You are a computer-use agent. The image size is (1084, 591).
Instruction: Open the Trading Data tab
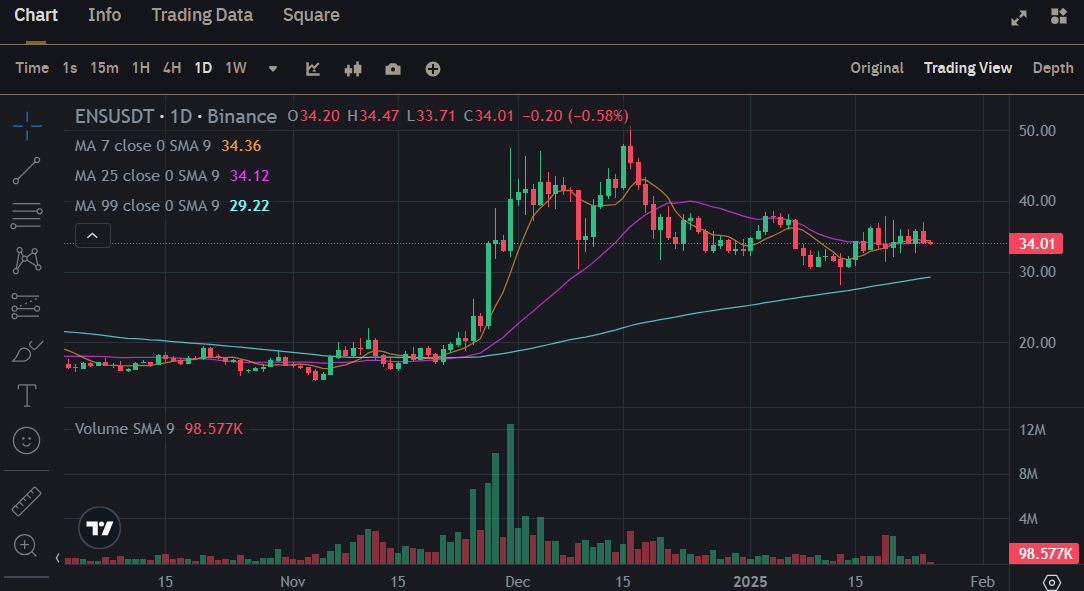pyautogui.click(x=202, y=15)
